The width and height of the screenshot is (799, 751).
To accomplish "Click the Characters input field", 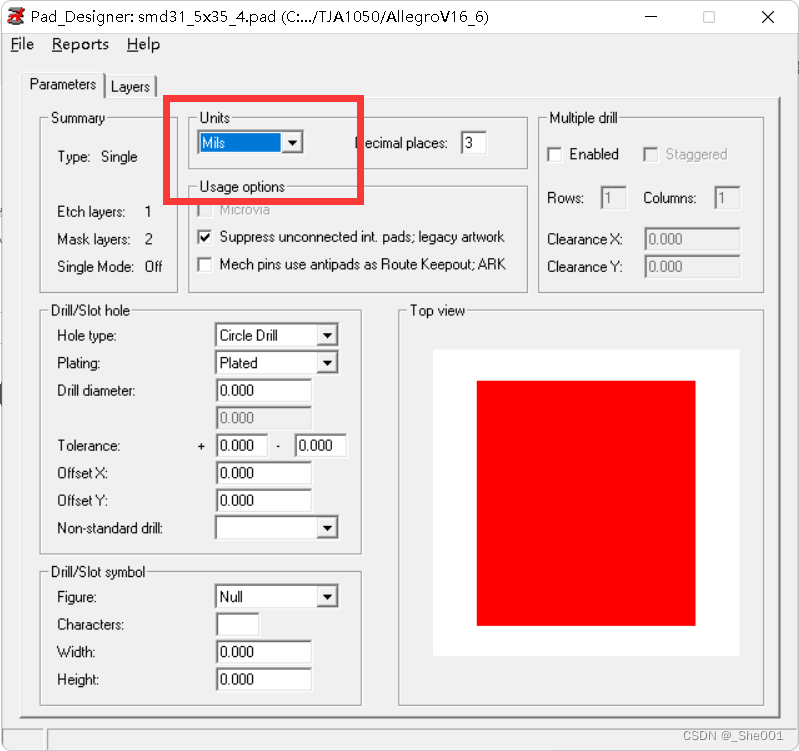I will click(x=238, y=625).
